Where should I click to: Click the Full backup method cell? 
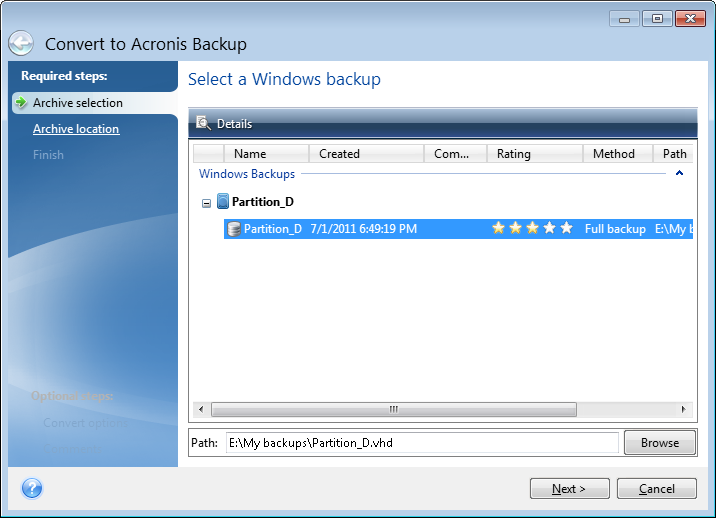point(615,229)
